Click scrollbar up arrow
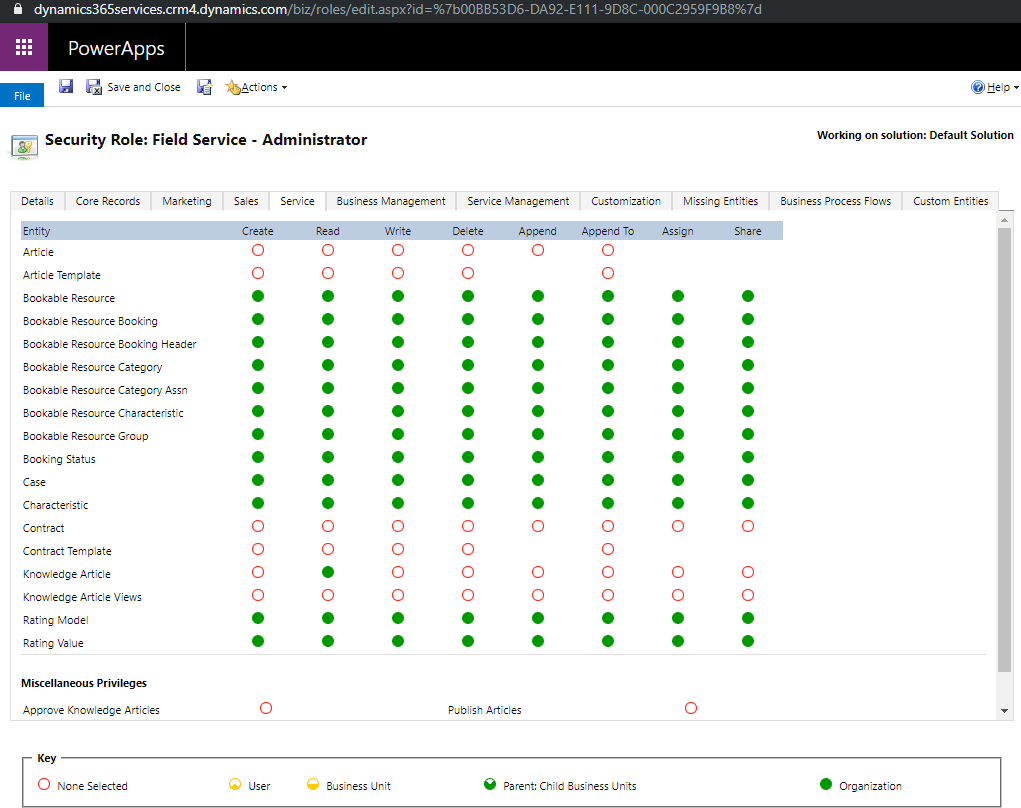The width and height of the screenshot is (1021, 808). click(x=1005, y=220)
